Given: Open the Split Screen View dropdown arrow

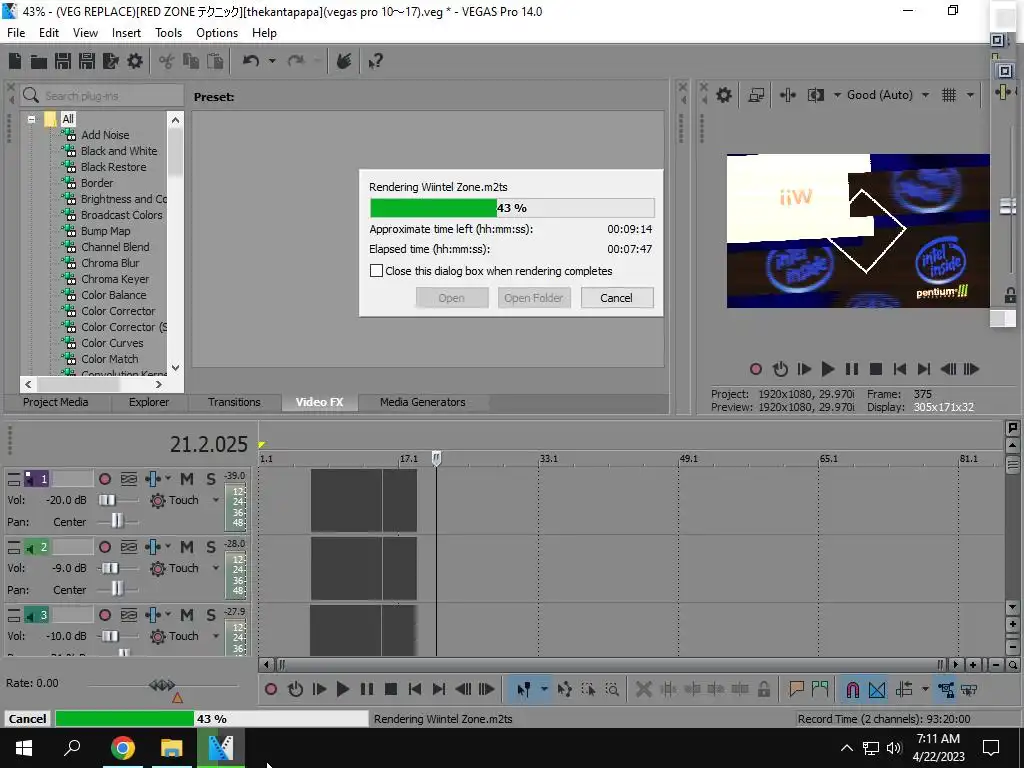Looking at the screenshot, I should coord(837,95).
